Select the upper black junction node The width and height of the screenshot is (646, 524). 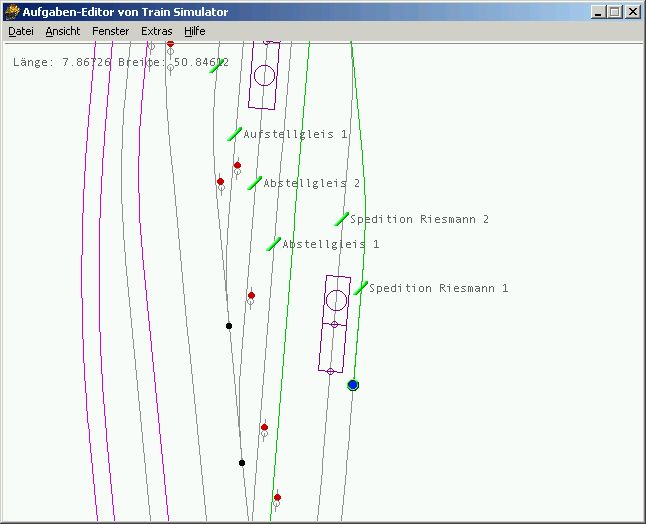(229, 326)
